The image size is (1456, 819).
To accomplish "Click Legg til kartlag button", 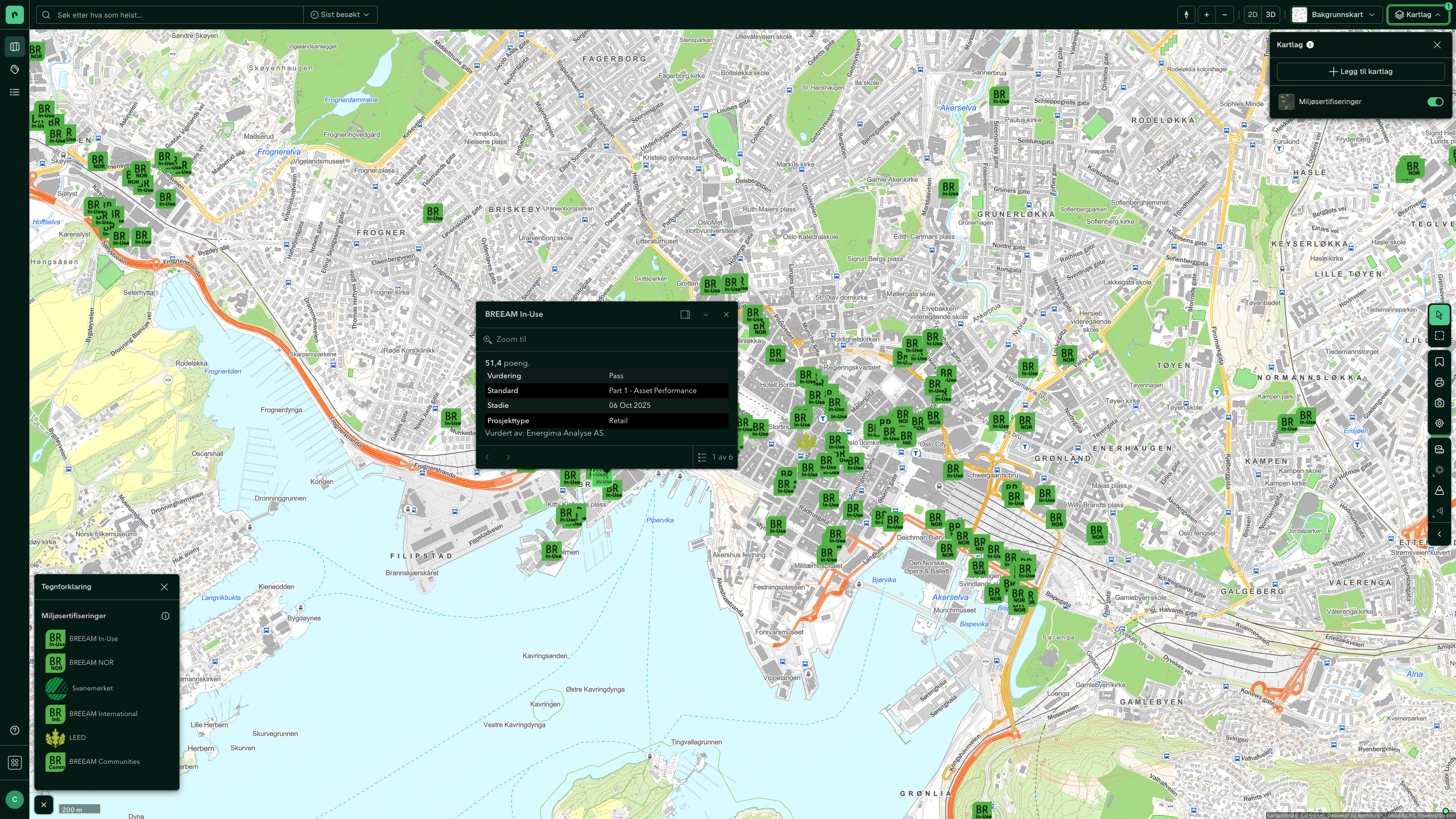I will coord(1360,72).
